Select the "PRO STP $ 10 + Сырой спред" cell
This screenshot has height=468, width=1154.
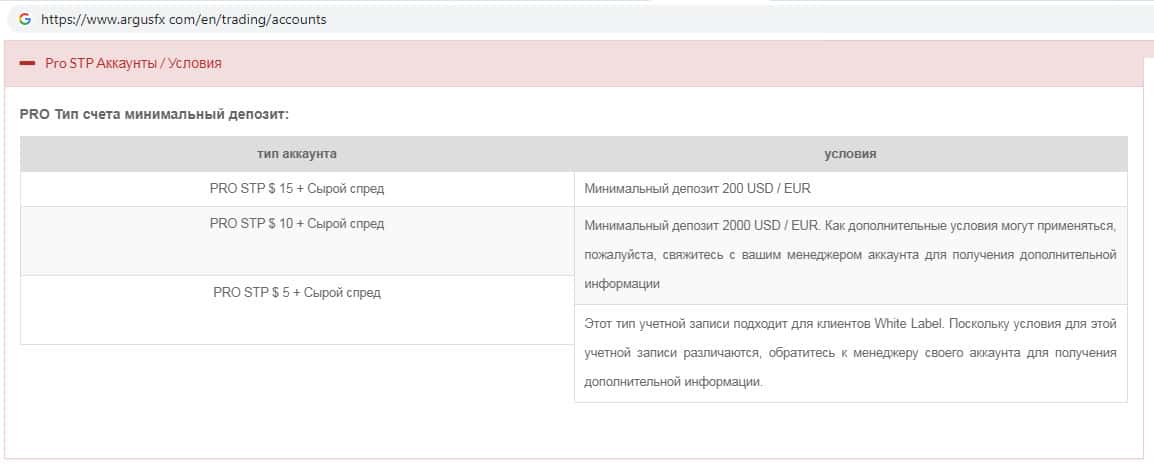click(296, 223)
